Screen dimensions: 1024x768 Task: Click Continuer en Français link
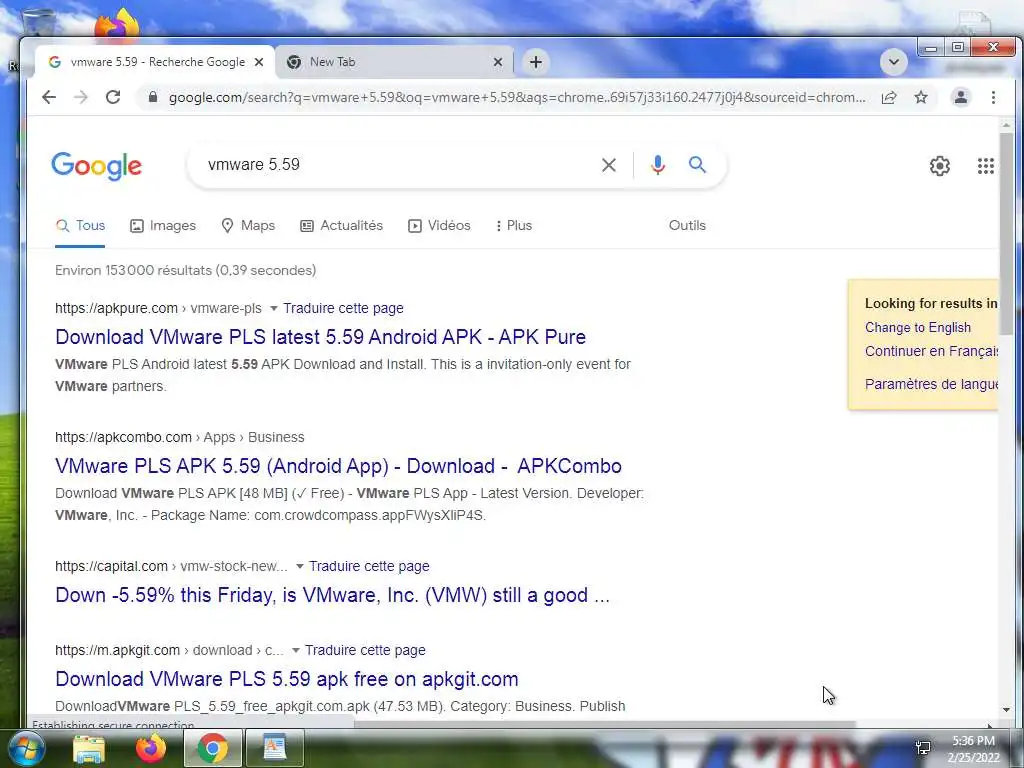[931, 351]
